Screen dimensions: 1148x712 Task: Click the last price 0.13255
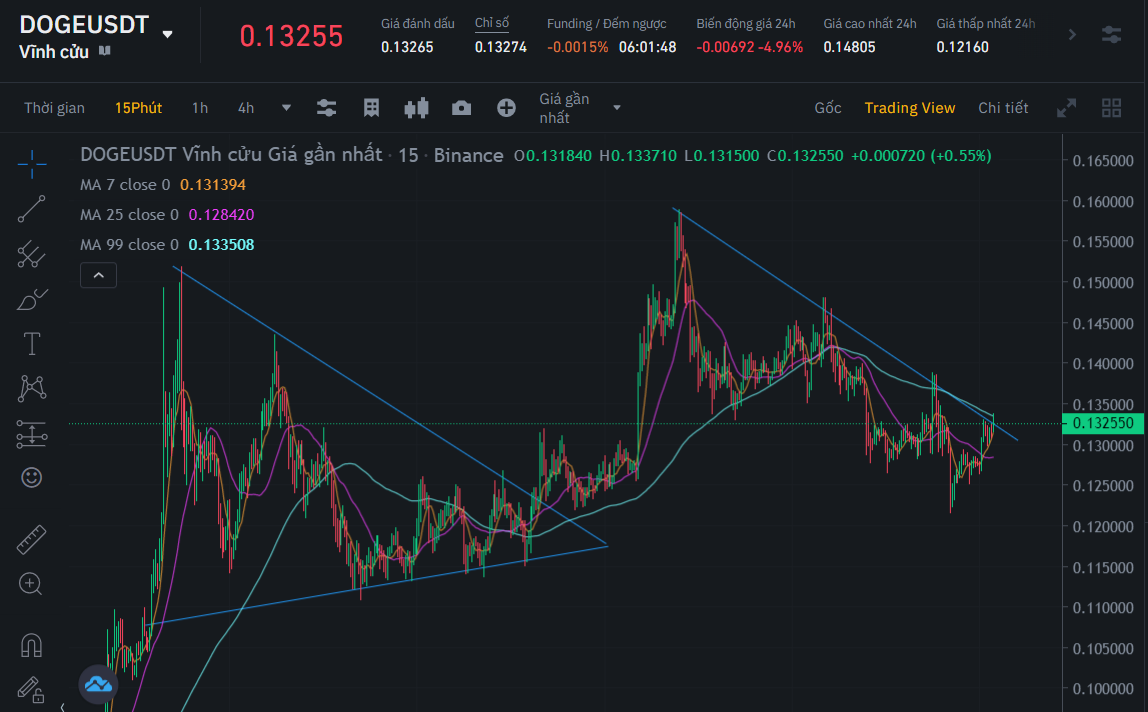coord(291,36)
